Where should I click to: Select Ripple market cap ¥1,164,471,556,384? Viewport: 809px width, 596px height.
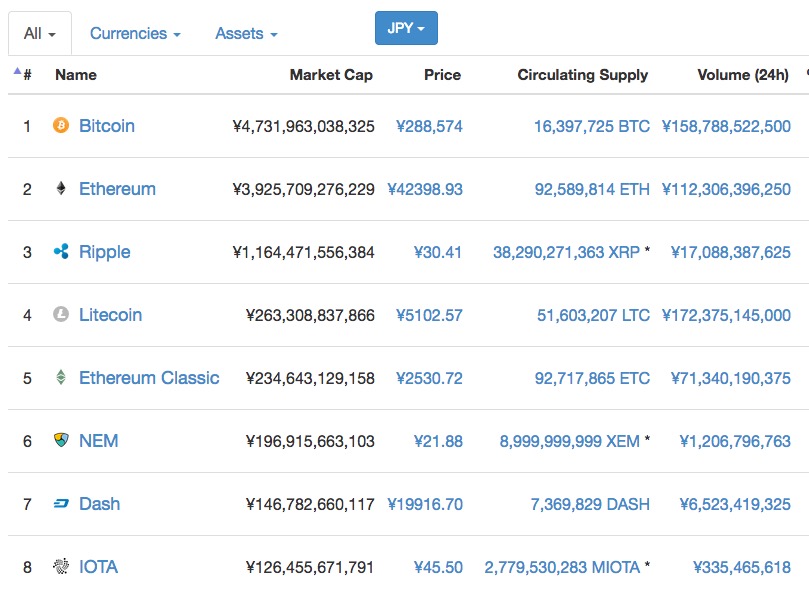tap(303, 252)
